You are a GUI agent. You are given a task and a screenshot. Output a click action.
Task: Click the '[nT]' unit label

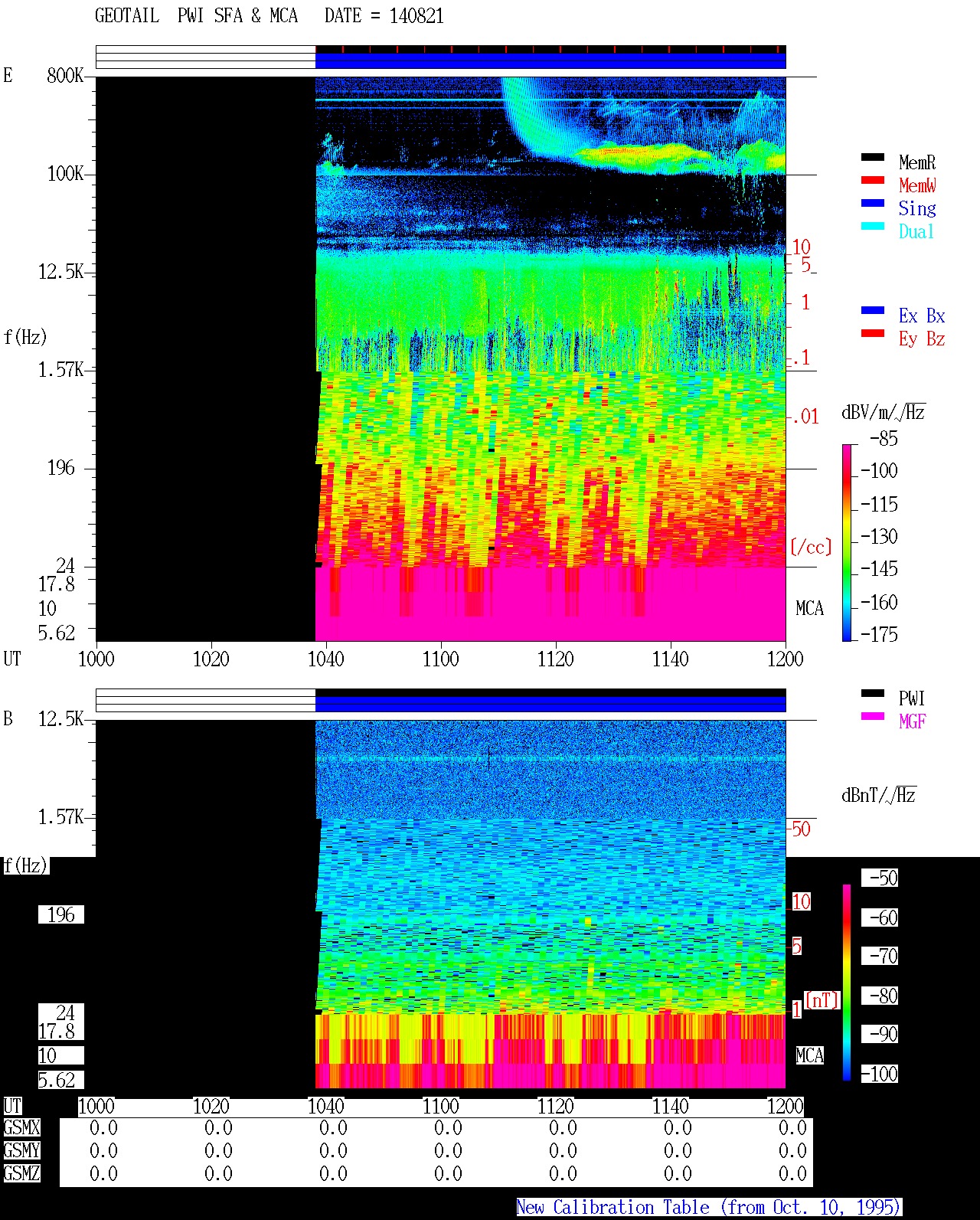(822, 1000)
